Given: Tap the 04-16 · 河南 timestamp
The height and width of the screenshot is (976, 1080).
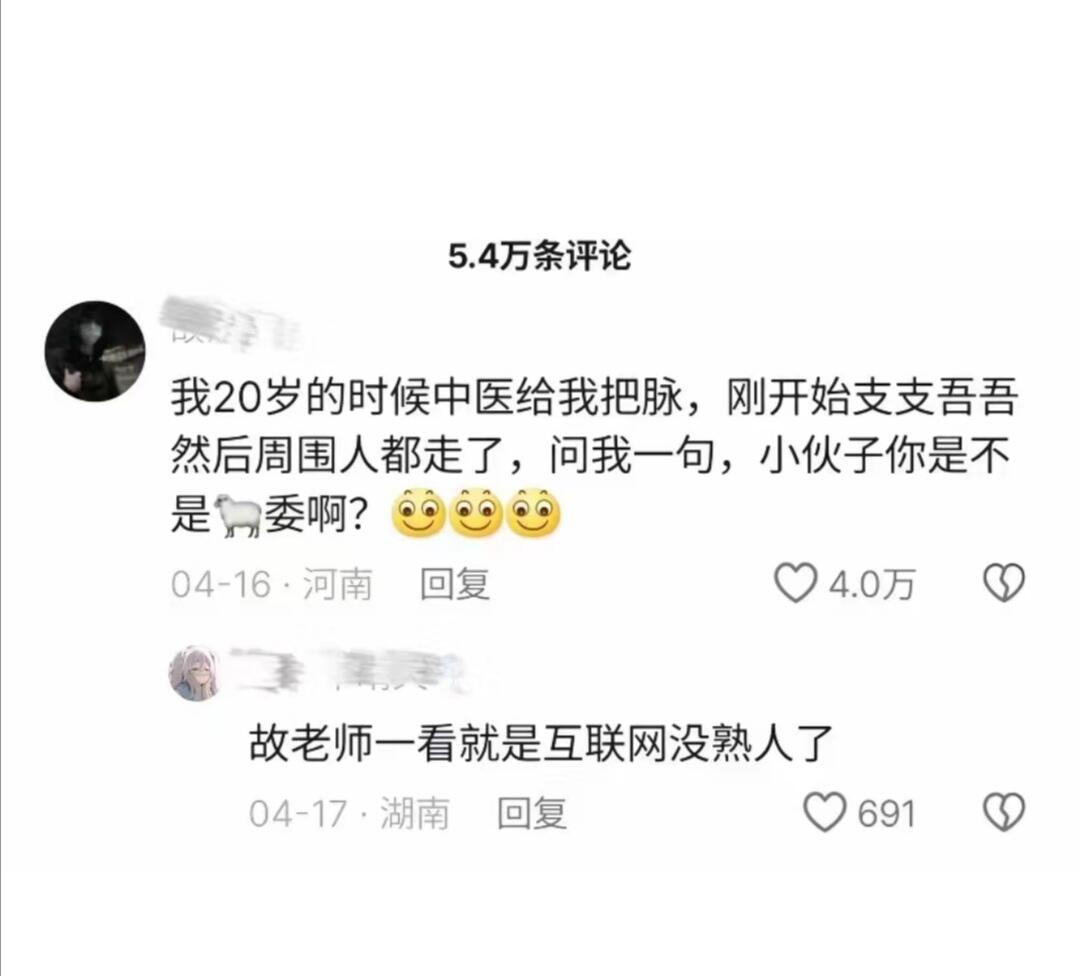Looking at the screenshot, I should 271,584.
